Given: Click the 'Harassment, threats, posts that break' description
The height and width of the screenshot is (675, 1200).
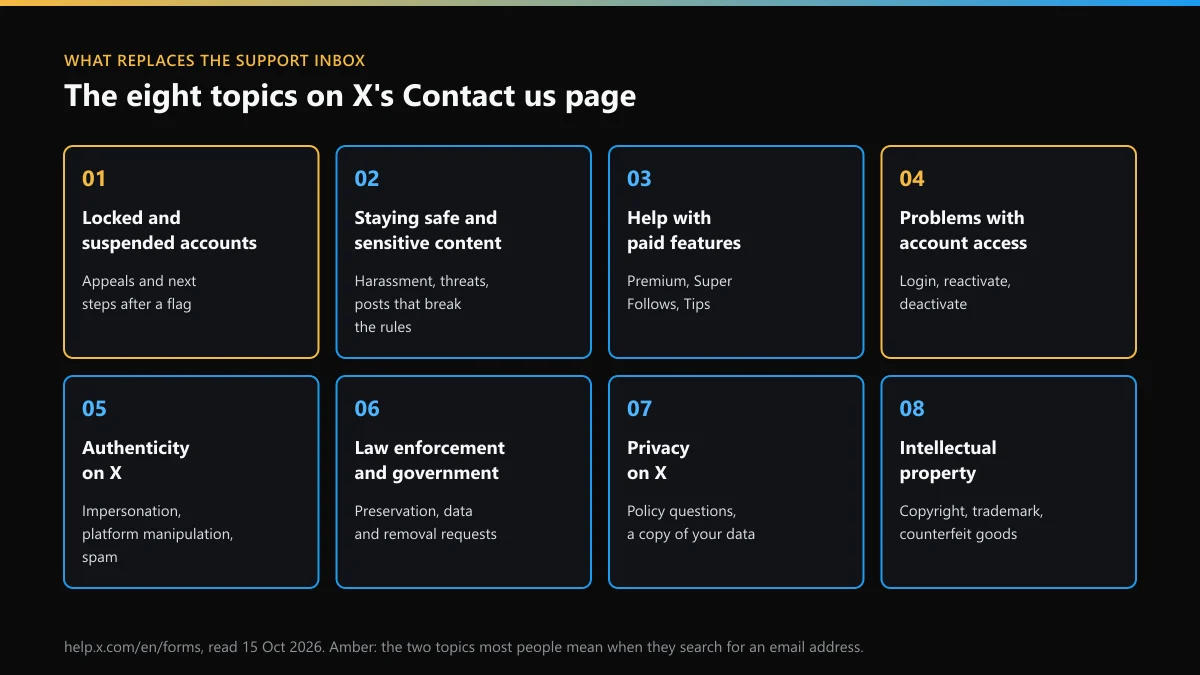Looking at the screenshot, I should (x=422, y=304).
